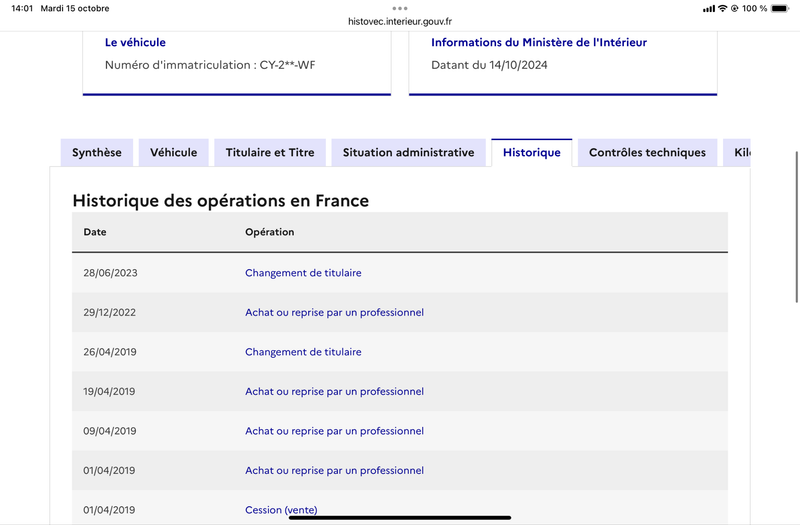Click the Le véhicule card heading
Viewport: 800px width, 525px height.
pyautogui.click(x=135, y=42)
